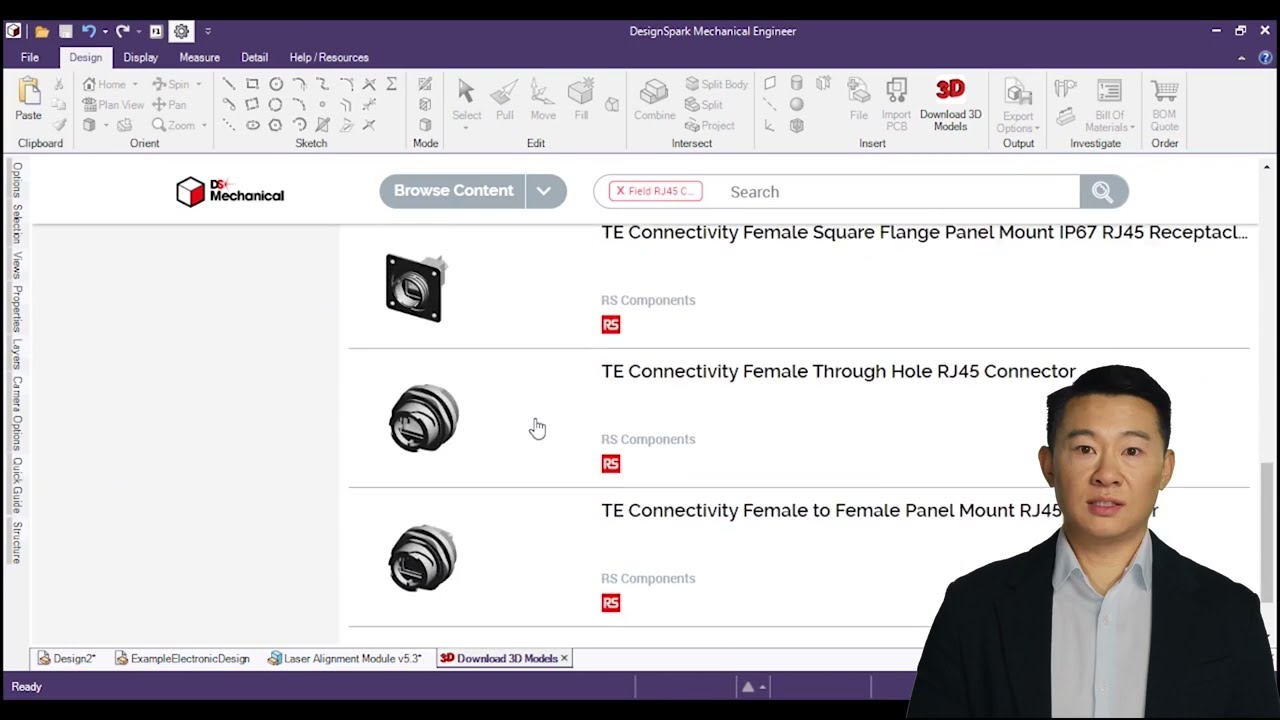This screenshot has width=1280, height=720.
Task: Click the Equation sigma sketch tool
Action: (x=391, y=84)
